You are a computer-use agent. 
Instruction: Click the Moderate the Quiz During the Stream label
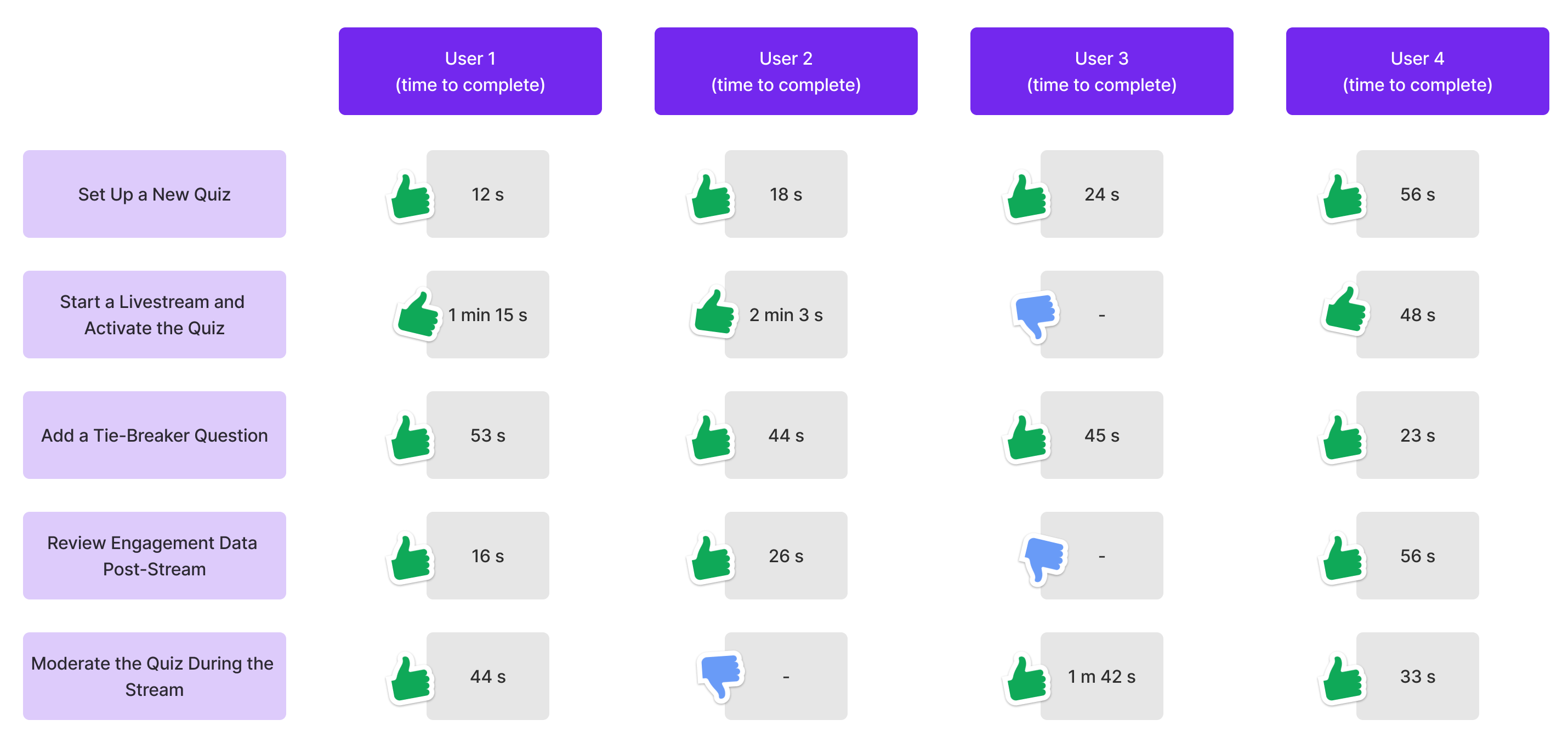point(155,676)
